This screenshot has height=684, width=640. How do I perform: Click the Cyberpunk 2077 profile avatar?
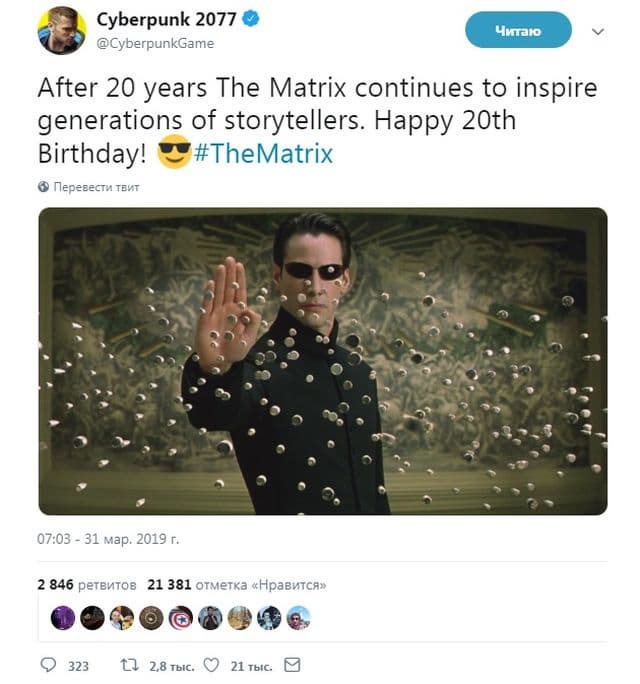tap(61, 31)
